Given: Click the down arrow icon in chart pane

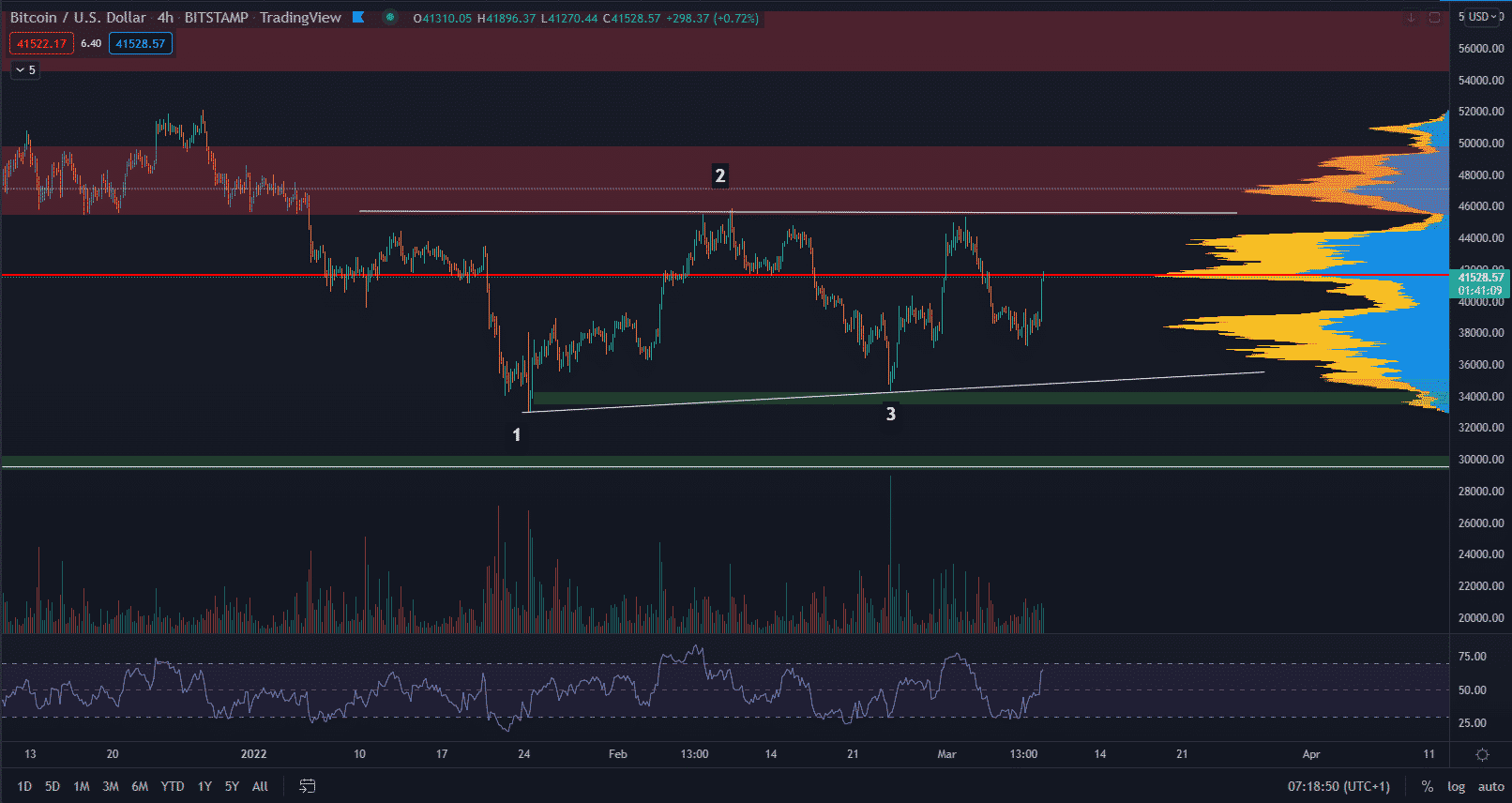Looking at the screenshot, I should [1411, 17].
